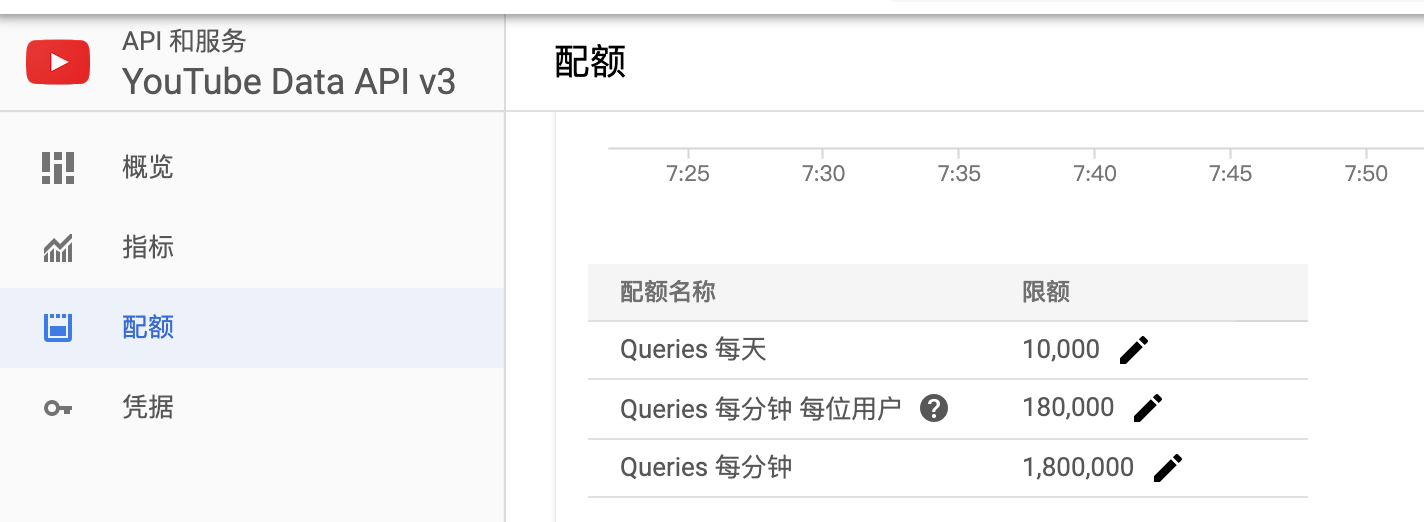Screen dimensions: 1424x522
Task: Click the 限额 column header
Action: (x=1046, y=292)
